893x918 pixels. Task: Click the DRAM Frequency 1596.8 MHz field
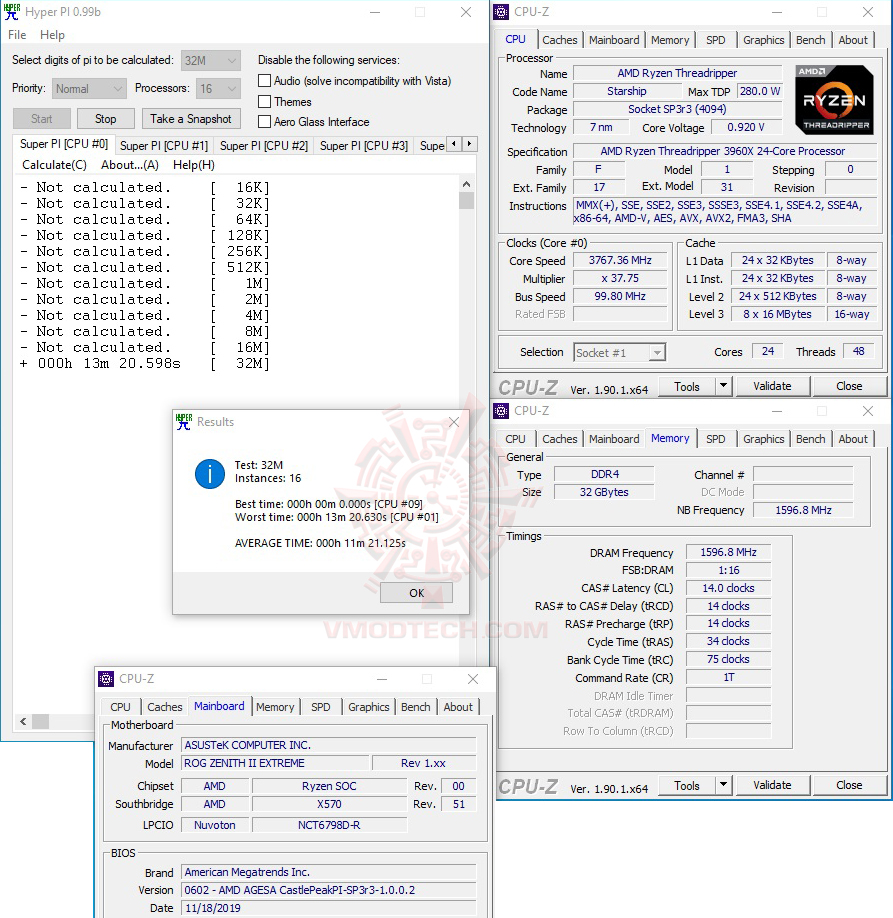click(x=728, y=552)
